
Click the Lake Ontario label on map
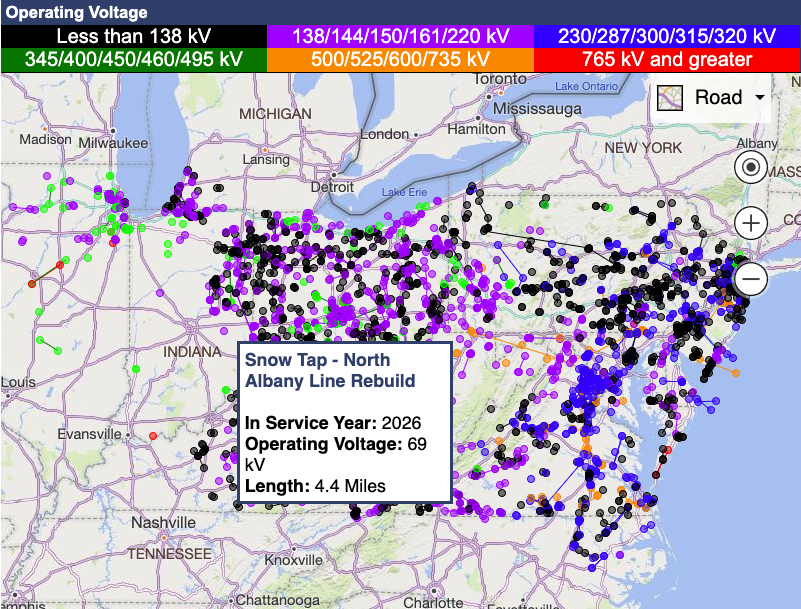point(586,86)
